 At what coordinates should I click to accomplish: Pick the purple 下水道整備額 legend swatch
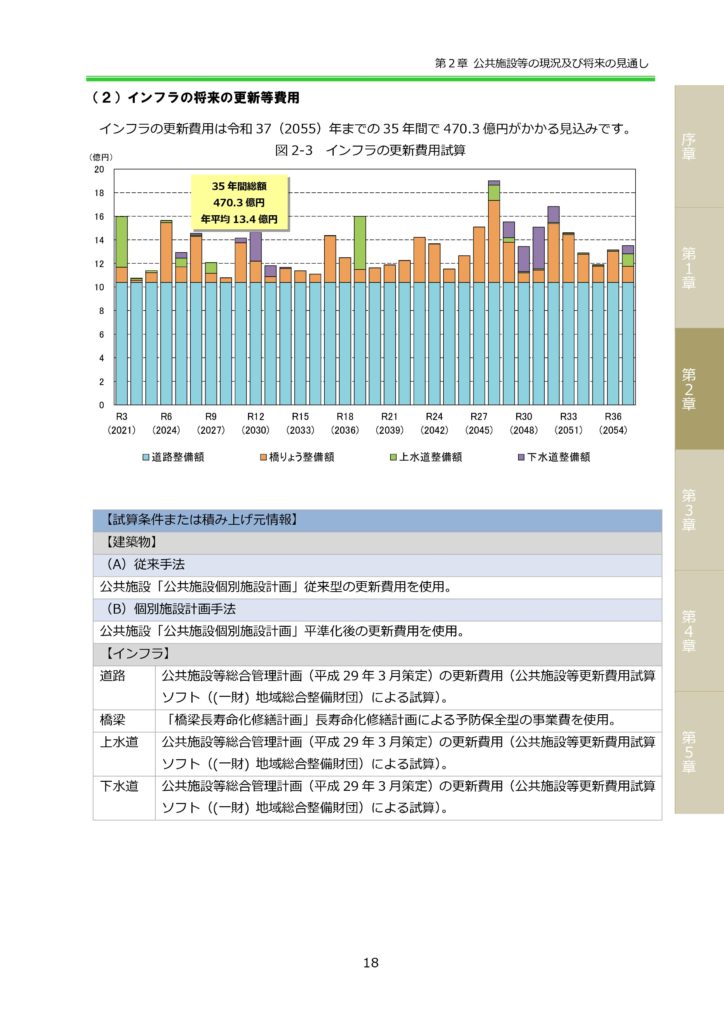[521, 456]
